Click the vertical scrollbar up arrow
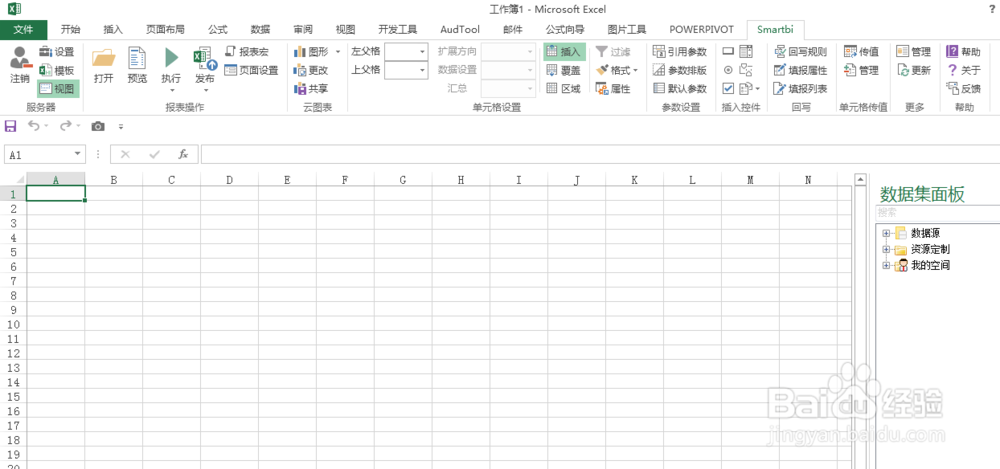This screenshot has height=469, width=1000. 860,181
